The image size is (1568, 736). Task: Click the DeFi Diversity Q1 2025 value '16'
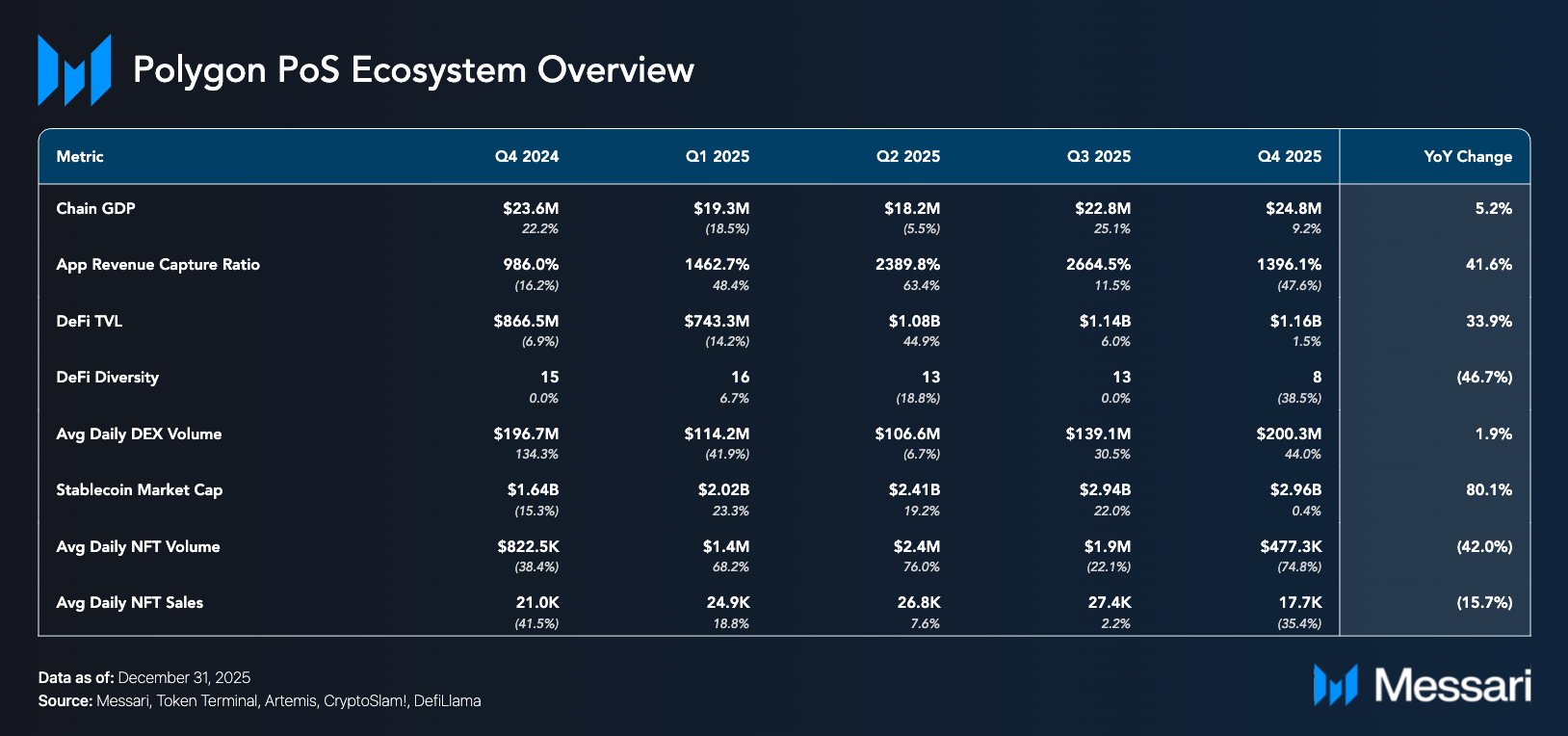click(740, 377)
